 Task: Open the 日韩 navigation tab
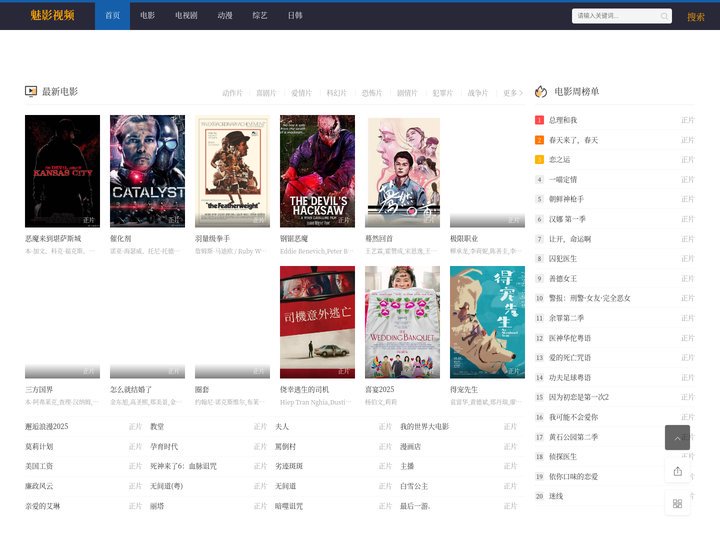click(x=295, y=16)
